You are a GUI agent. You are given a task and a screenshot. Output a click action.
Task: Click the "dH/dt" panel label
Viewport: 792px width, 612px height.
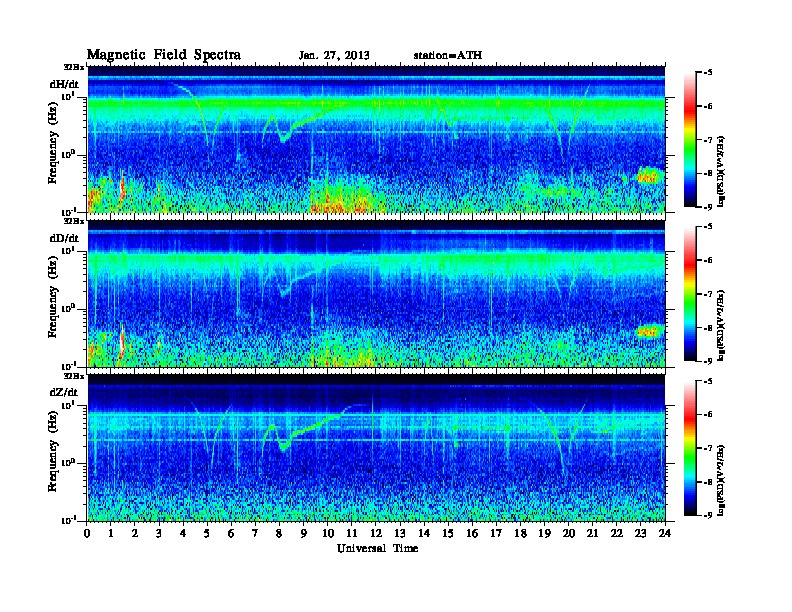(x=64, y=84)
